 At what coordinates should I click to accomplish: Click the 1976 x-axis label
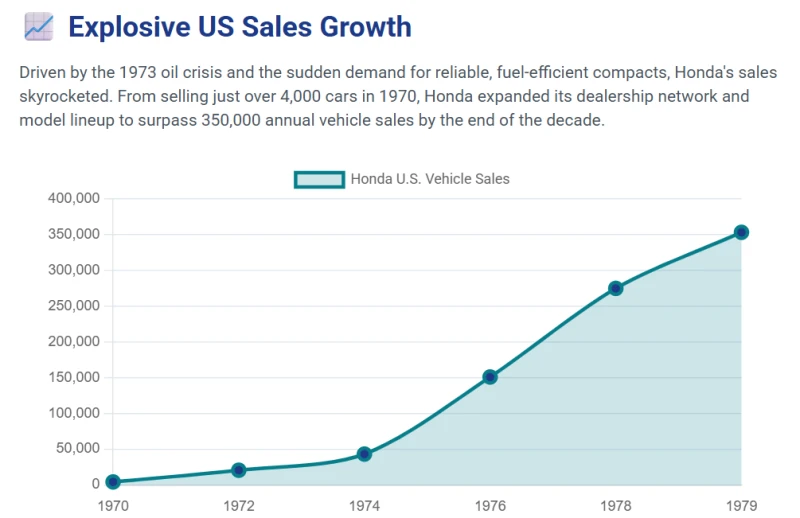(x=490, y=506)
